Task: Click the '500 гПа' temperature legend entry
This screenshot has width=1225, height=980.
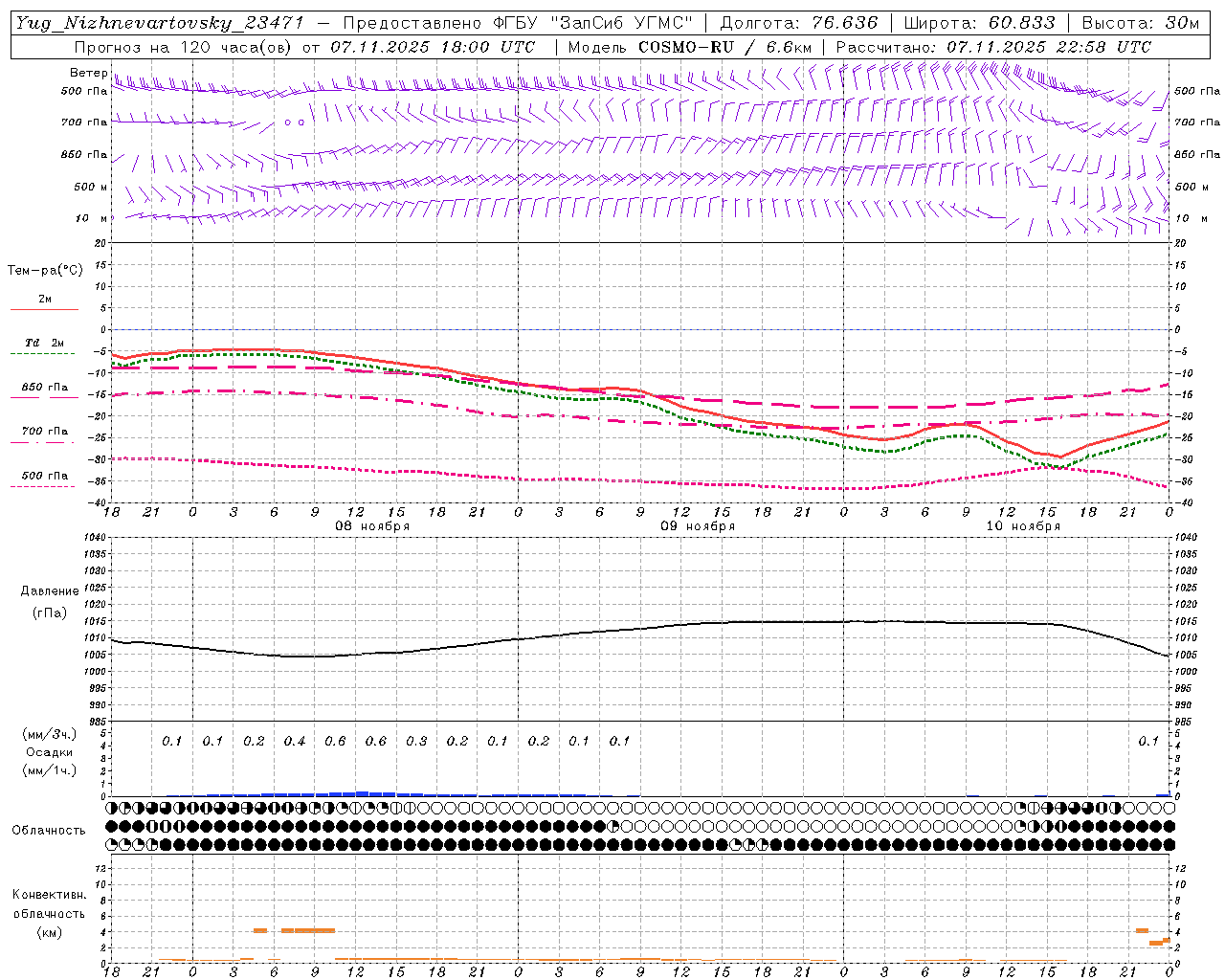Action: (45, 476)
